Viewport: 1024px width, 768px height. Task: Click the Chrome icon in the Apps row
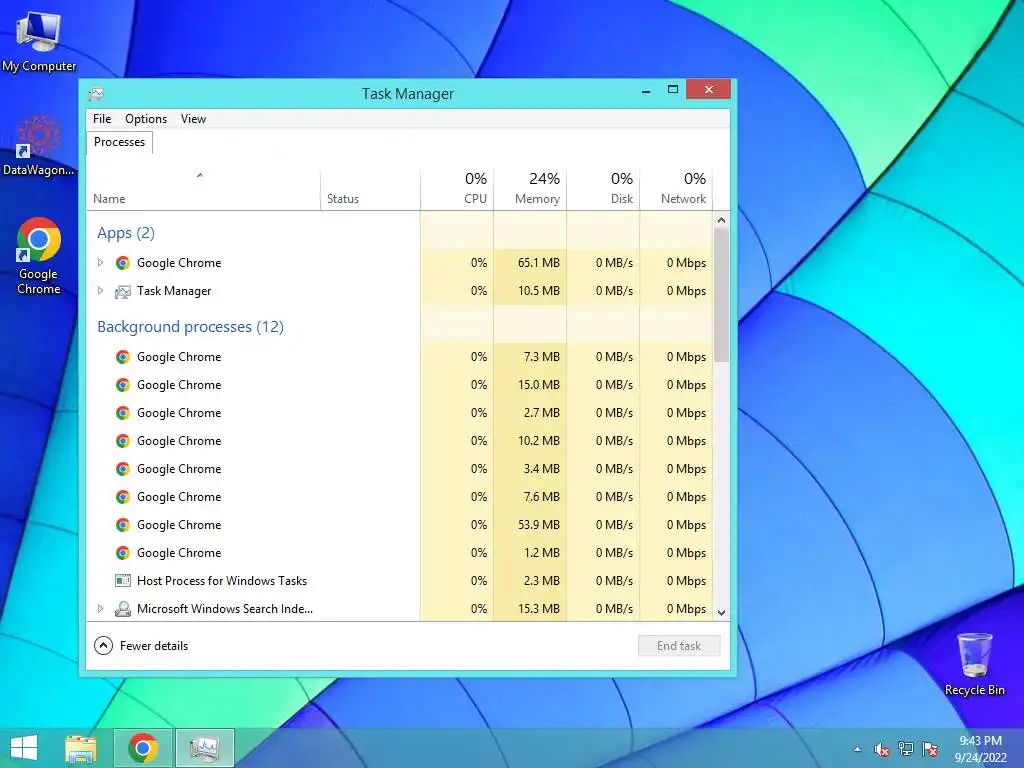(122, 263)
